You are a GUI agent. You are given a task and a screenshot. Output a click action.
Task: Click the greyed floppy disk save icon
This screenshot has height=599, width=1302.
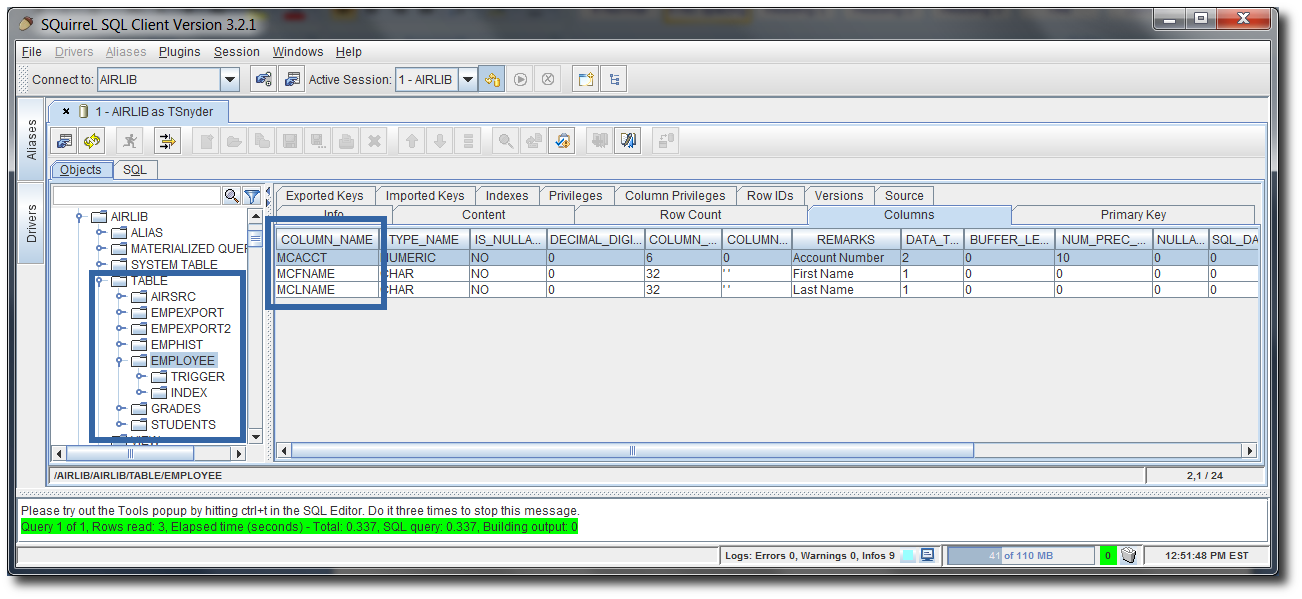click(290, 141)
